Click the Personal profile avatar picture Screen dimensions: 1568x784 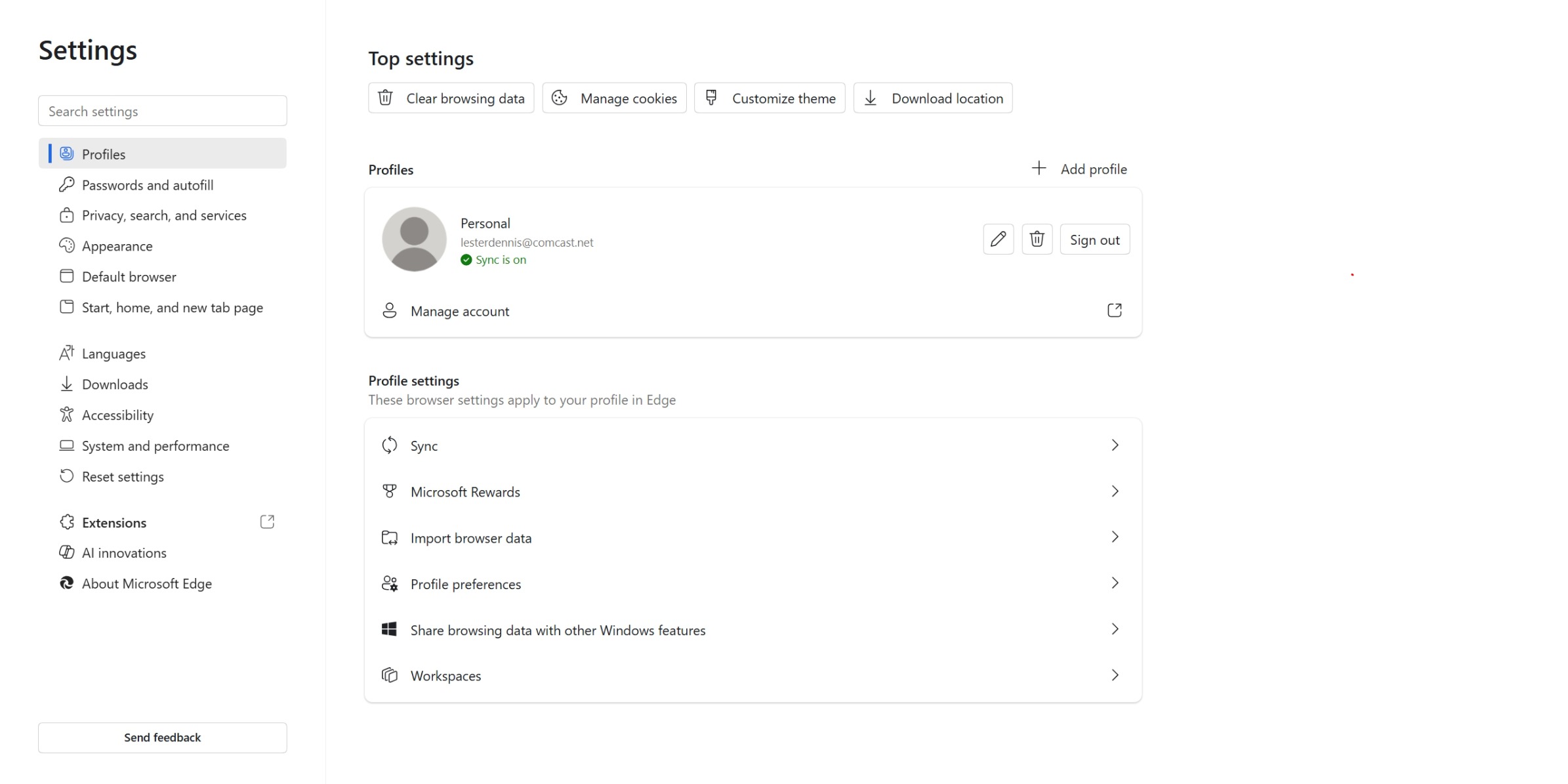coord(414,239)
